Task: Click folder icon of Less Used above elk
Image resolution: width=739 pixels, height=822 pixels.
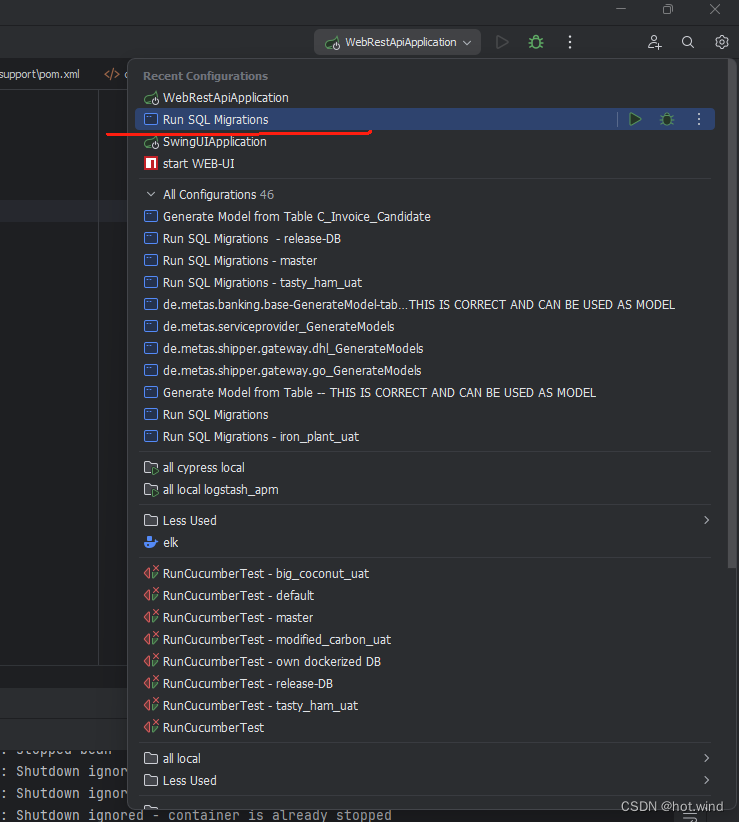Action: 151,521
